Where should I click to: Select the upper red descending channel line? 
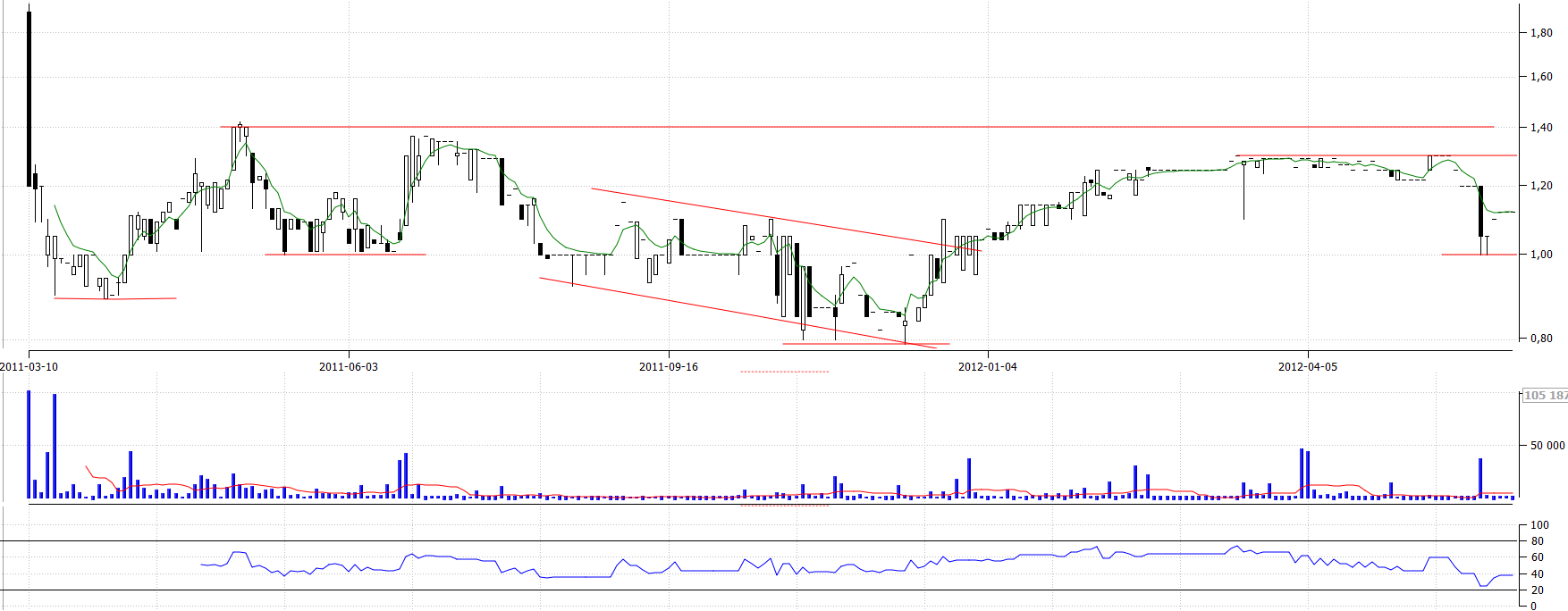(x=787, y=220)
